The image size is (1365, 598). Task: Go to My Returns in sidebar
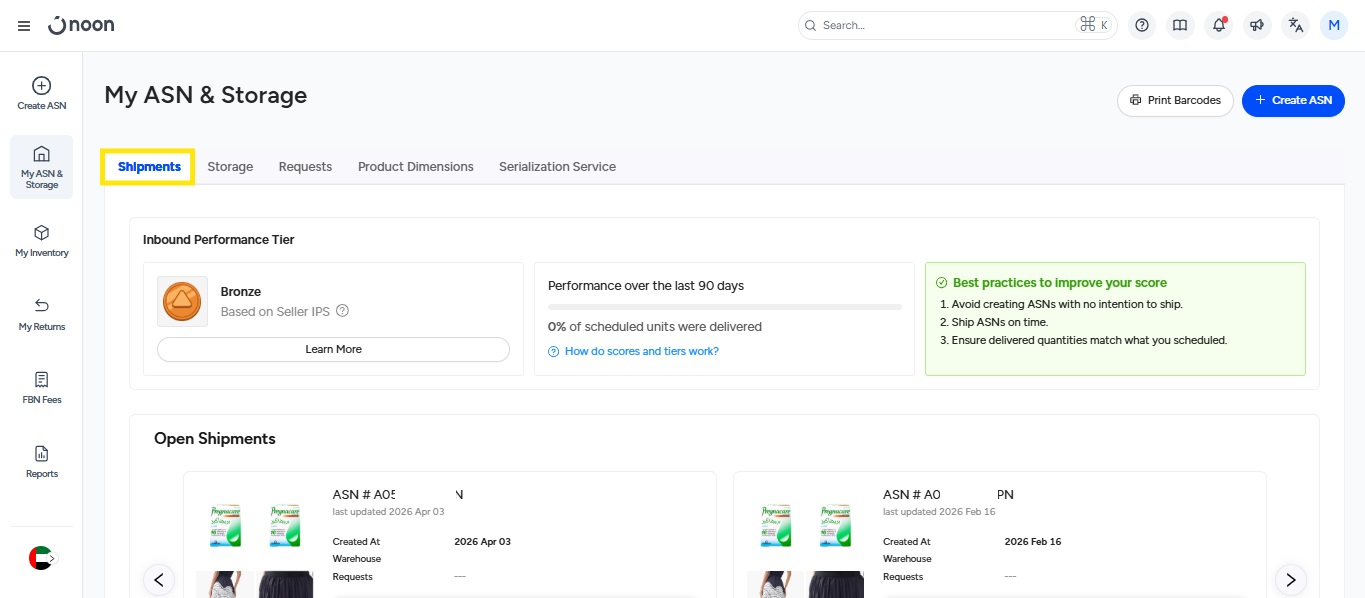click(42, 314)
